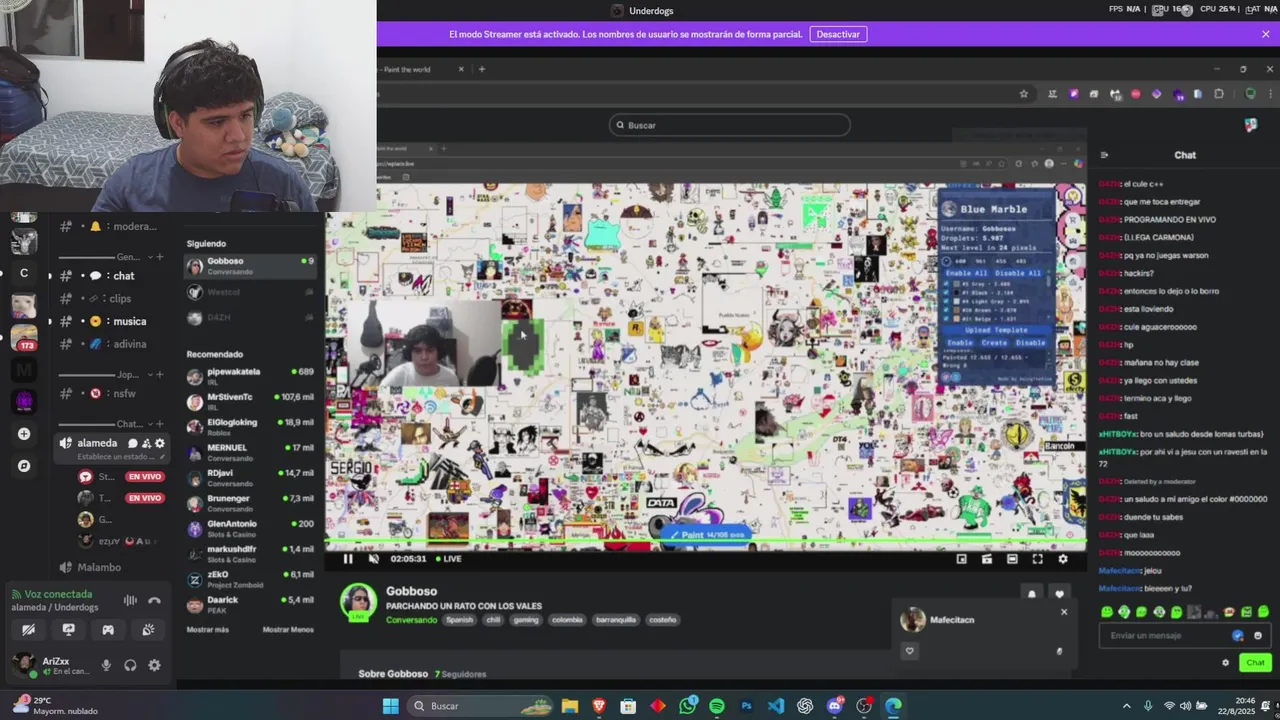
Task: Open WhatsApp from the taskbar
Action: (x=688, y=706)
